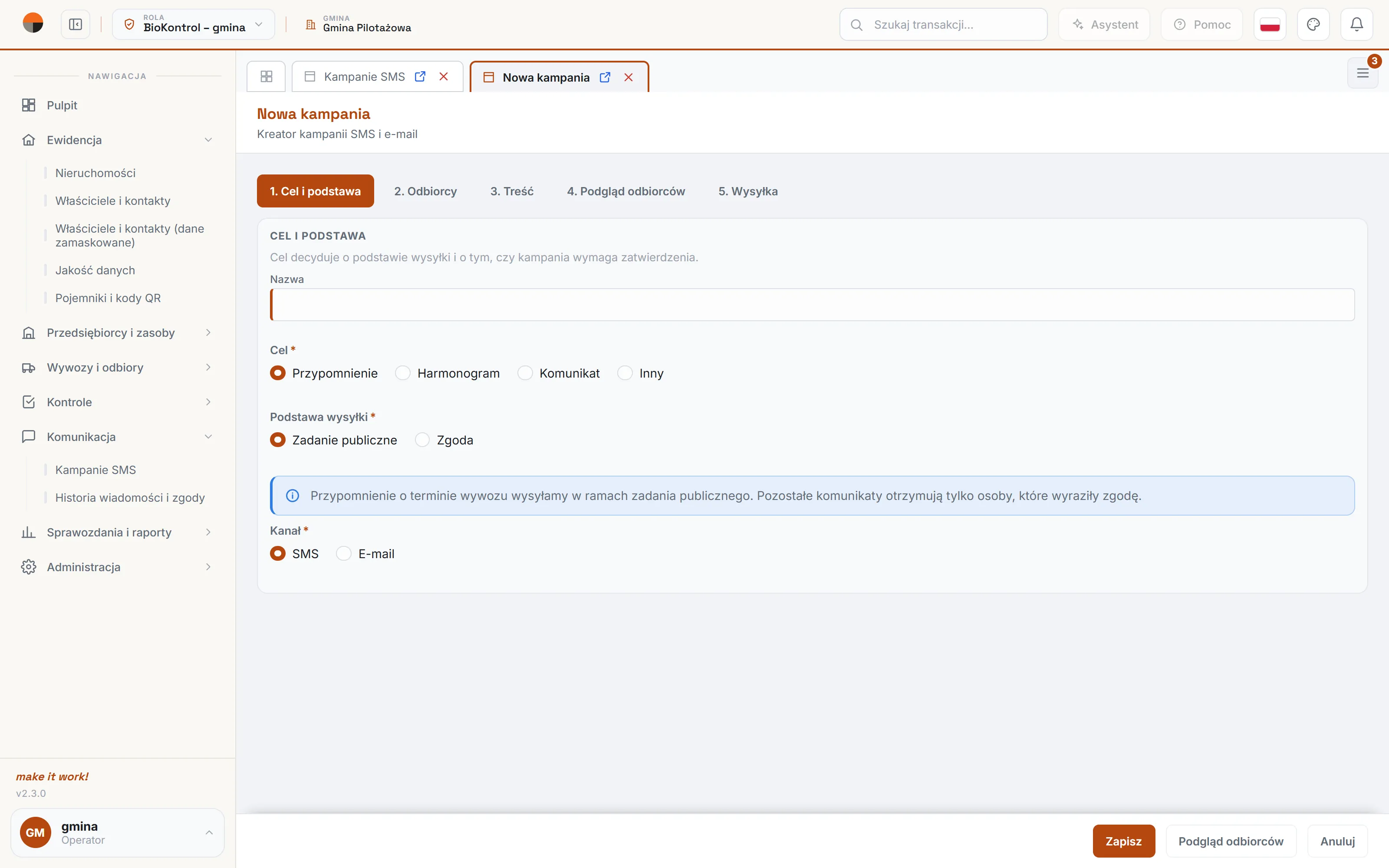Open the tab list menu icon
This screenshot has width=1389, height=868.
[x=1363, y=73]
